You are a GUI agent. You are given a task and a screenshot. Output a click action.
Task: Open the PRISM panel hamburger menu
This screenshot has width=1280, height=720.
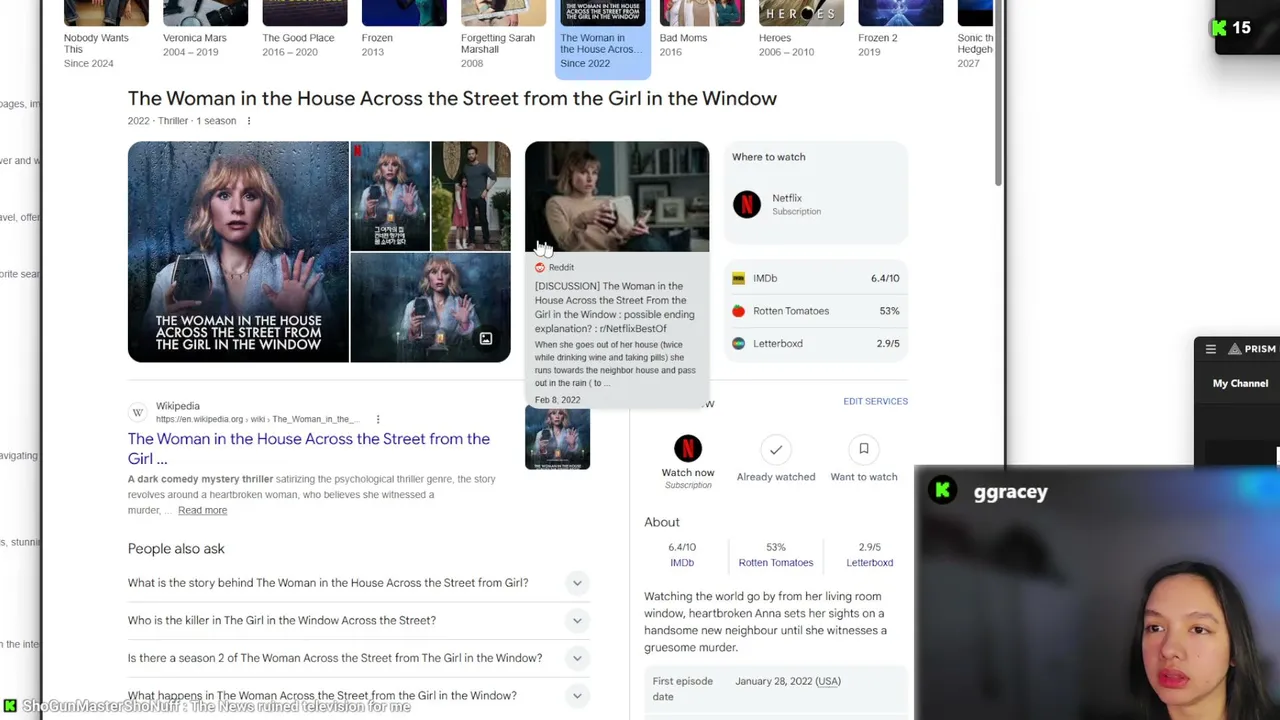coord(1211,349)
